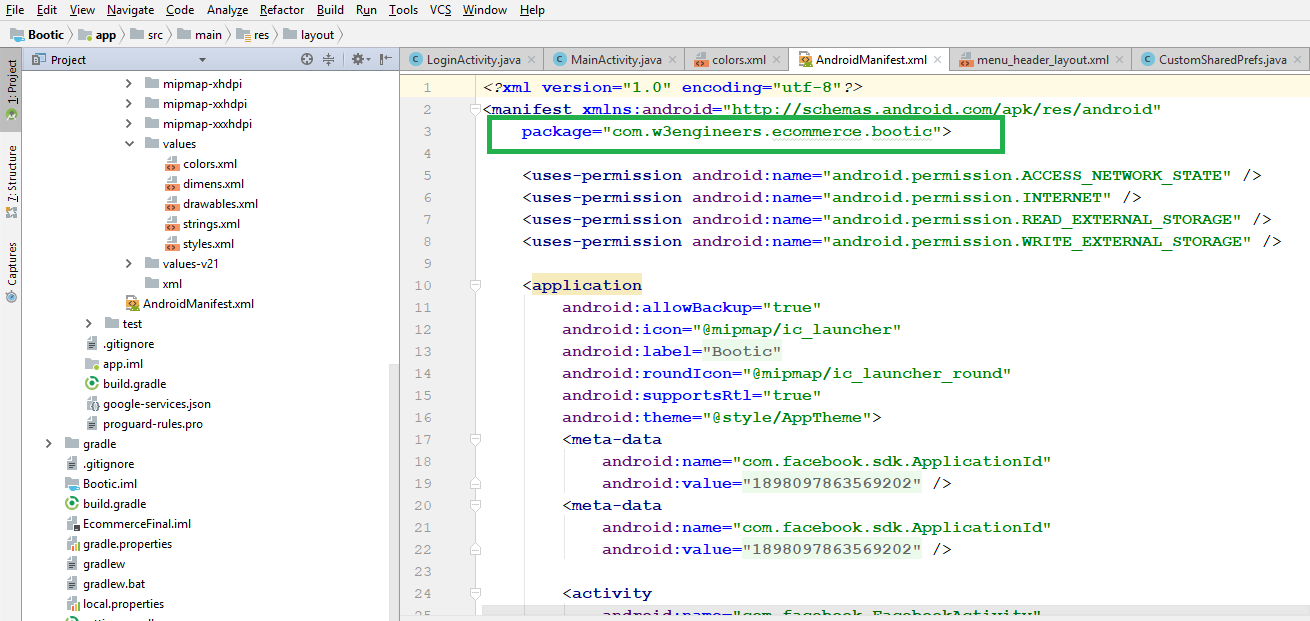Select strings.xml in the project tree

pyautogui.click(x=211, y=224)
